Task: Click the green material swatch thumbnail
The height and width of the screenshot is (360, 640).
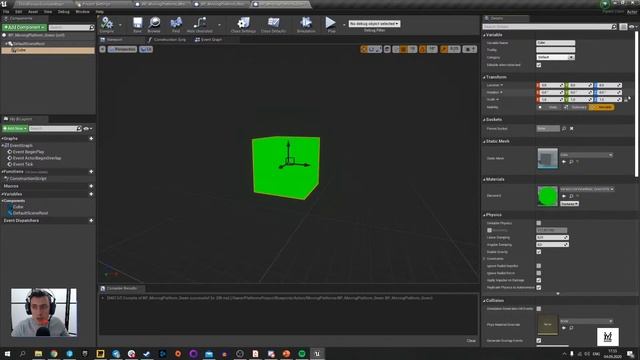Action: (547, 196)
